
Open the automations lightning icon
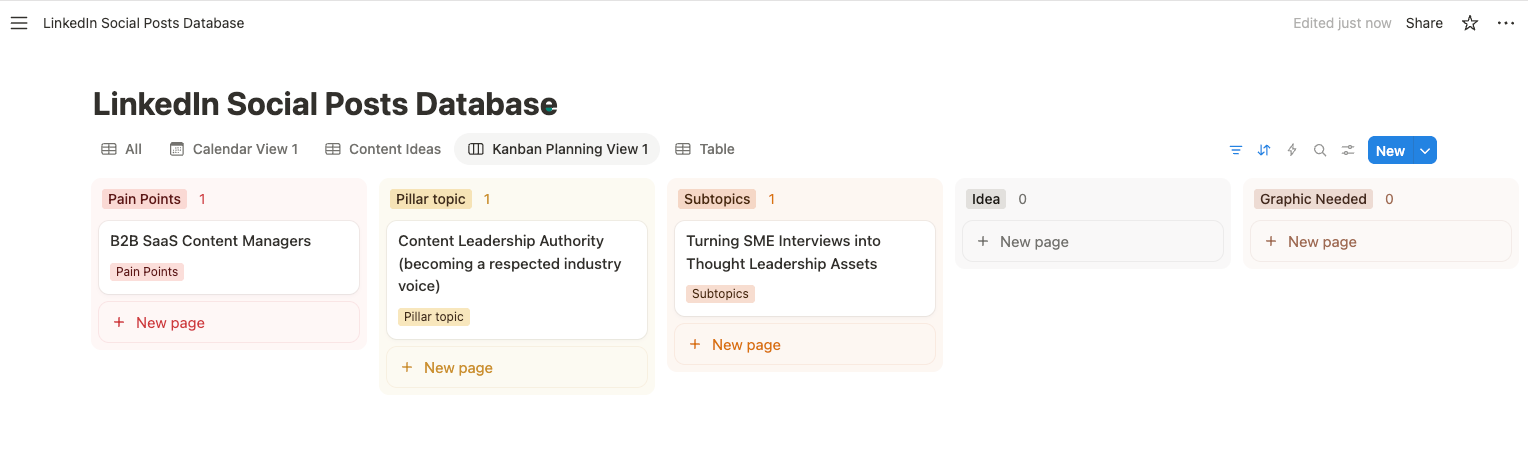[1292, 150]
